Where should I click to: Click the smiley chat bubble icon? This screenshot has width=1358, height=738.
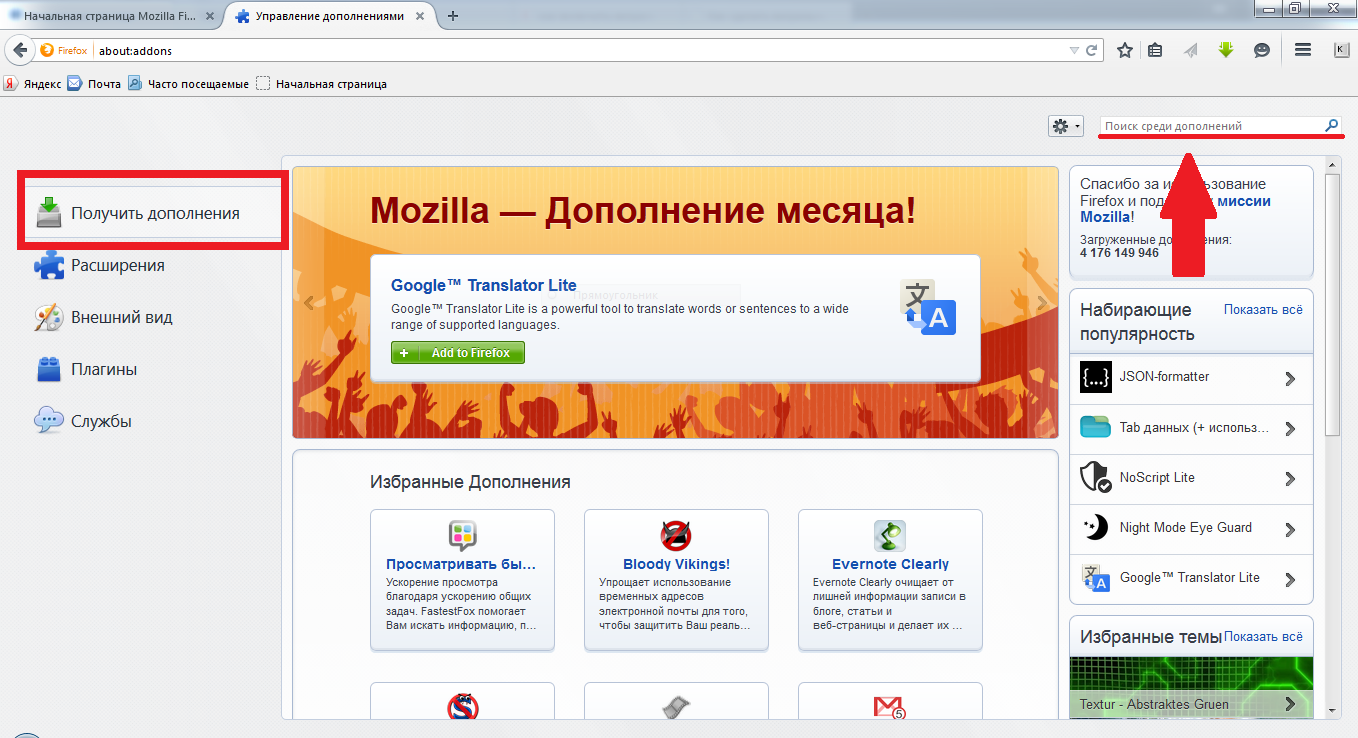point(1262,50)
